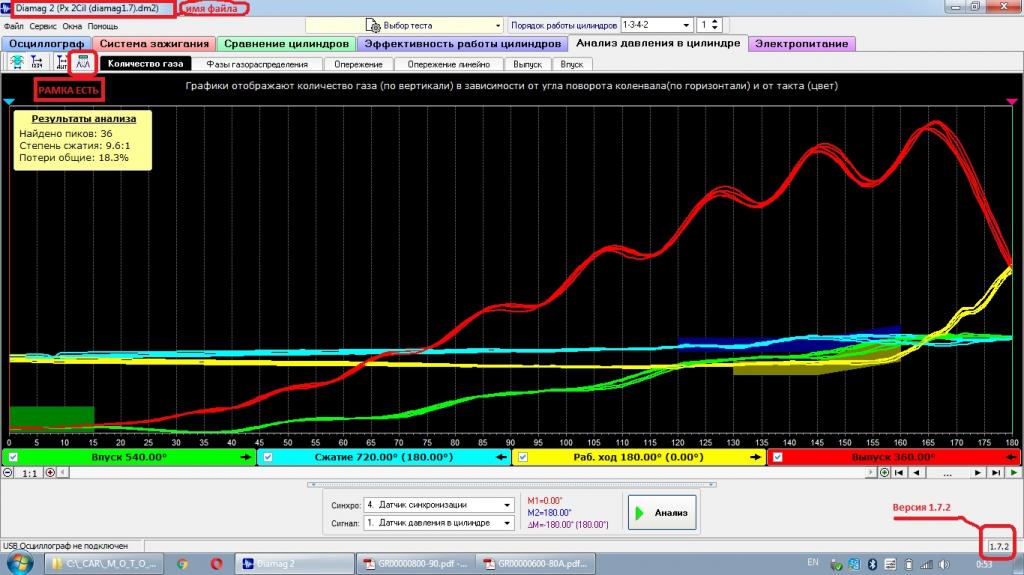Open the Впуск sub-tab

(571, 64)
